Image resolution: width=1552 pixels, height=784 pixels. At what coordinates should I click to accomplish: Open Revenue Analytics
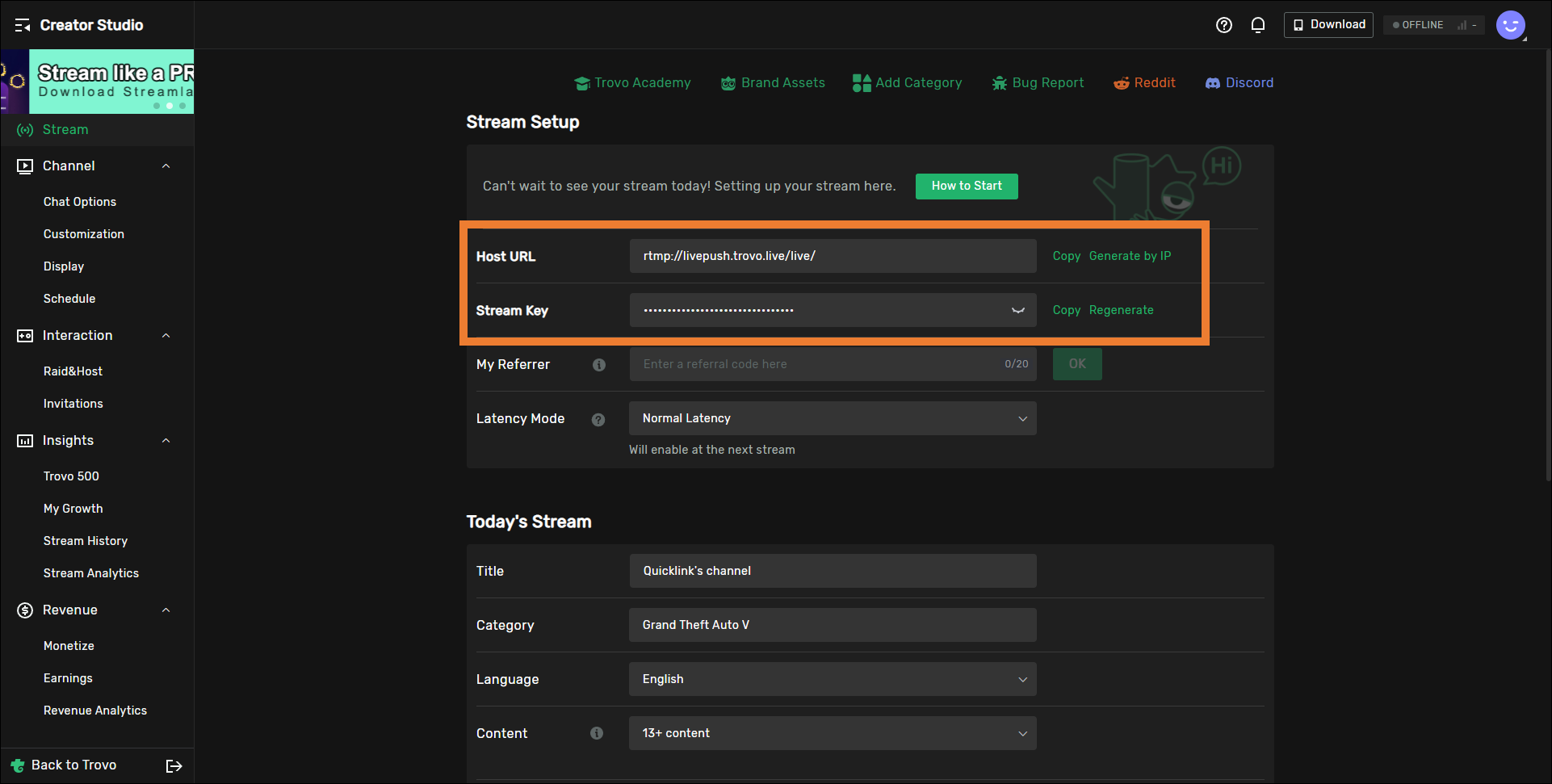[95, 711]
